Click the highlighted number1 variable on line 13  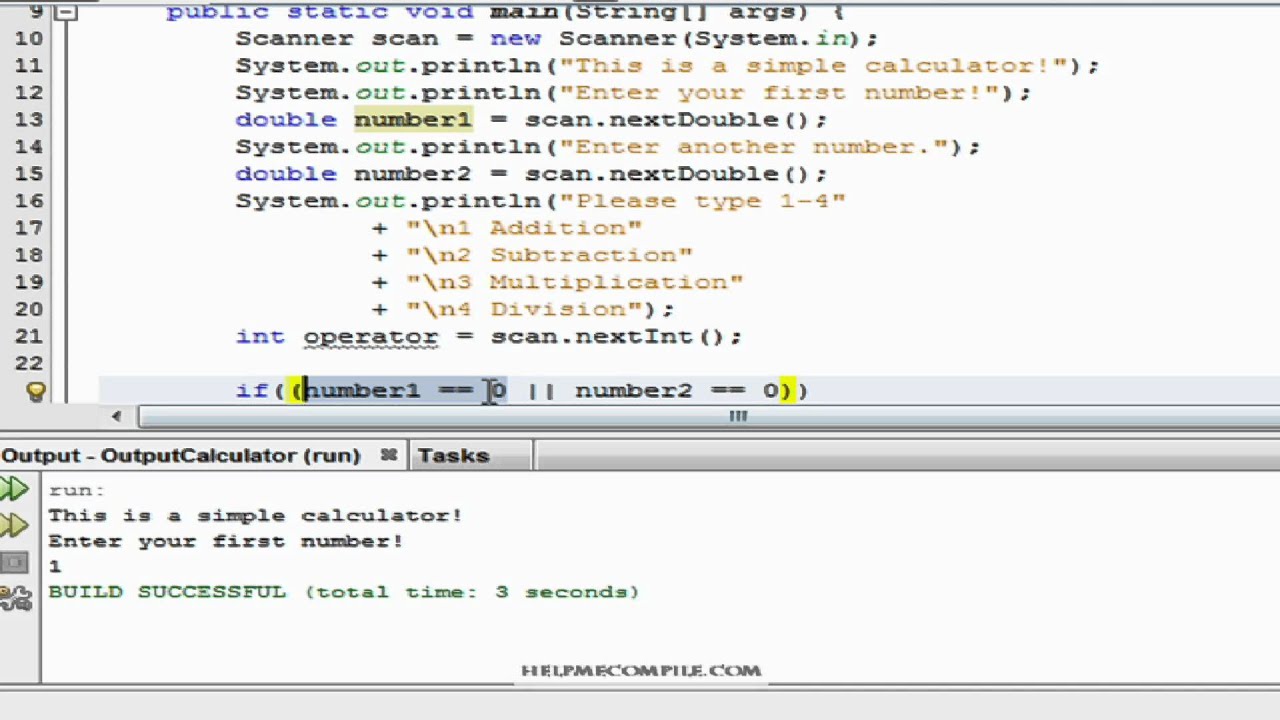coord(412,119)
